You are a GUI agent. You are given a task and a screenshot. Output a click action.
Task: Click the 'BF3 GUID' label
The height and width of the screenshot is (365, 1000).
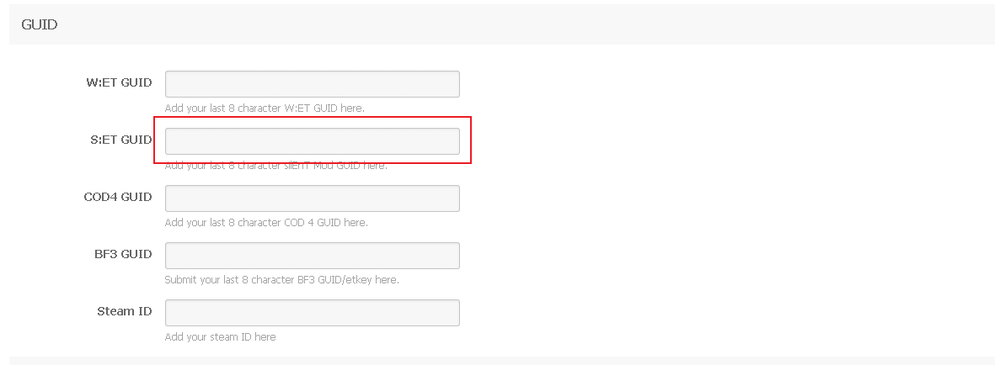tap(122, 254)
